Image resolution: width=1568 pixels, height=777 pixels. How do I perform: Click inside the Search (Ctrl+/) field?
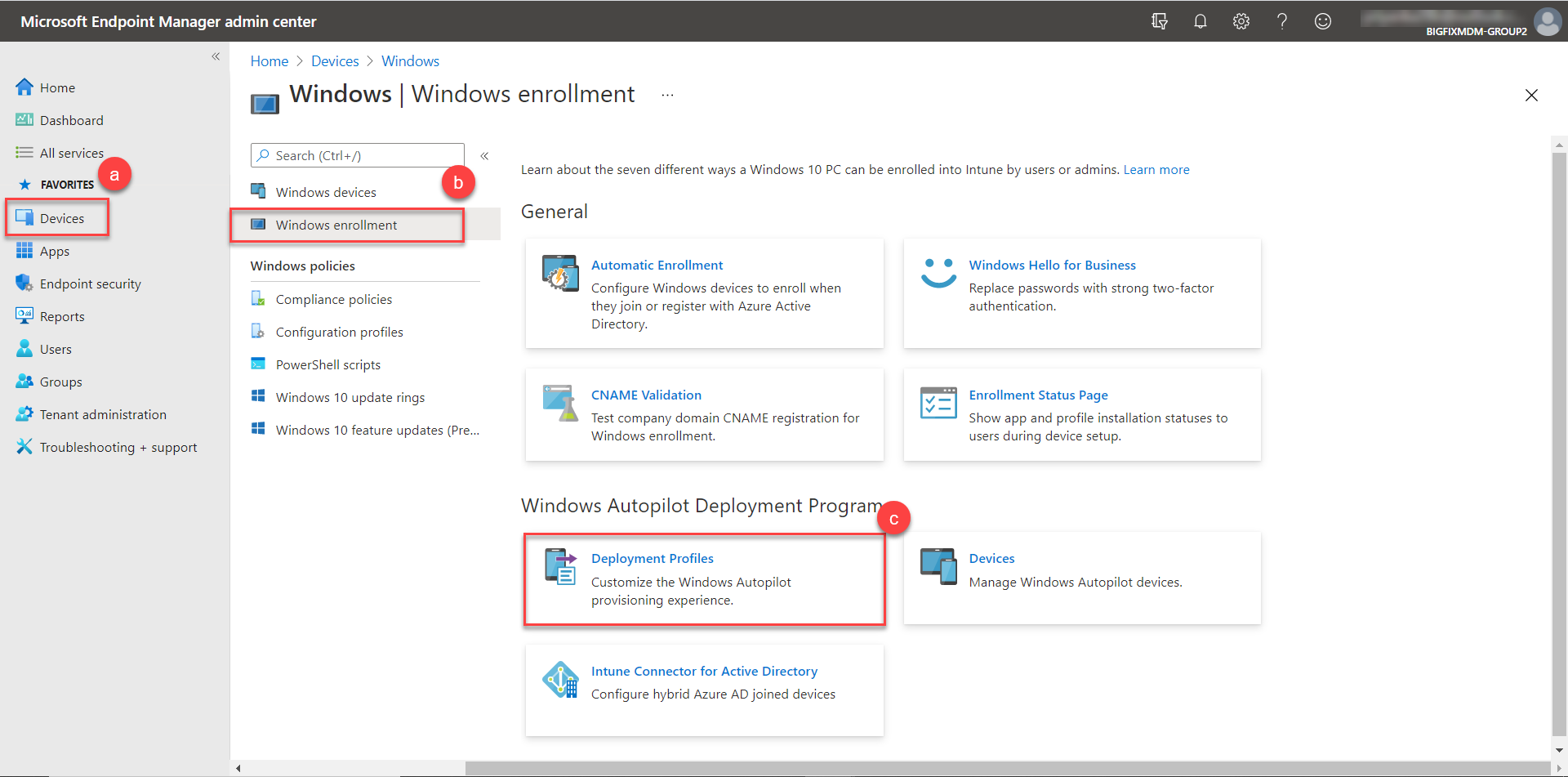coord(357,154)
